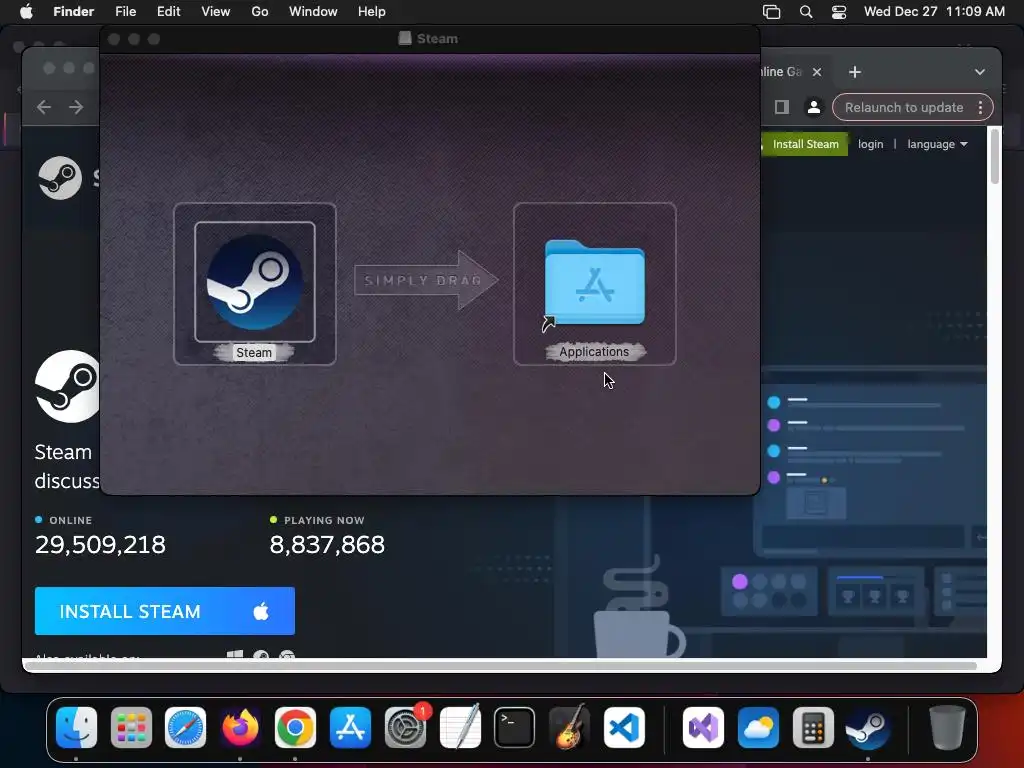Open Finder from the Dock

pos(76,727)
